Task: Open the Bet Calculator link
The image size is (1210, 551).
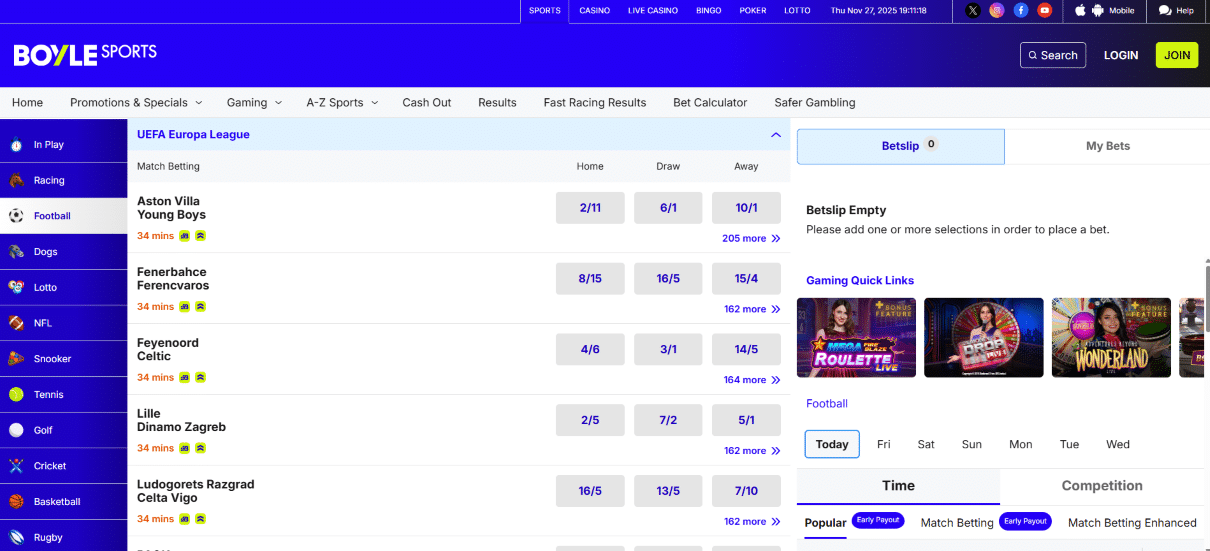Action: tap(710, 103)
